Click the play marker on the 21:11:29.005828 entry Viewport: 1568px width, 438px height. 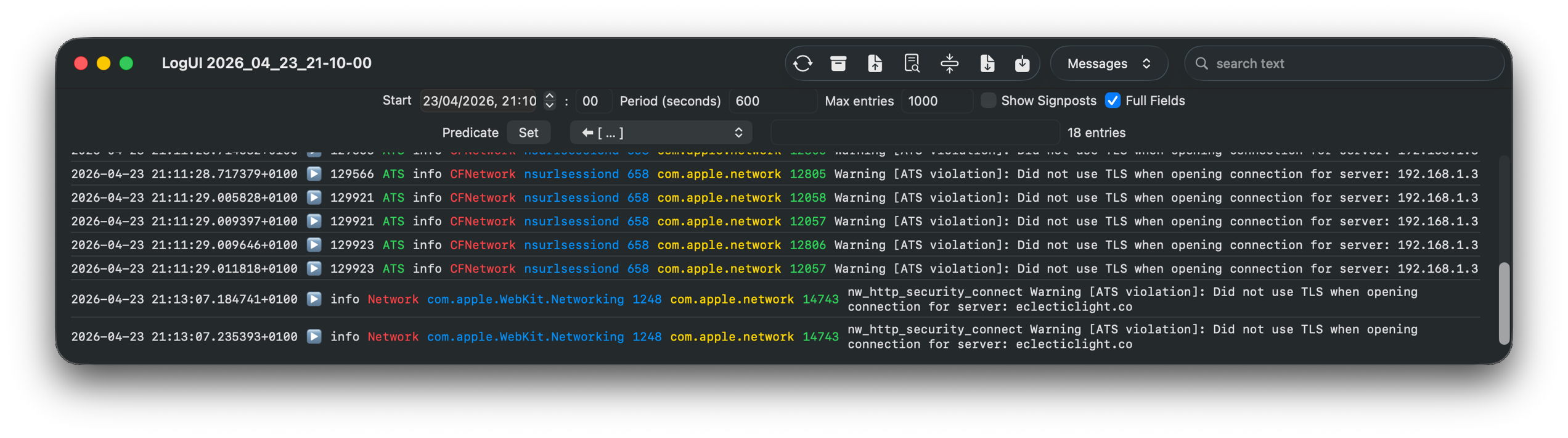click(314, 197)
